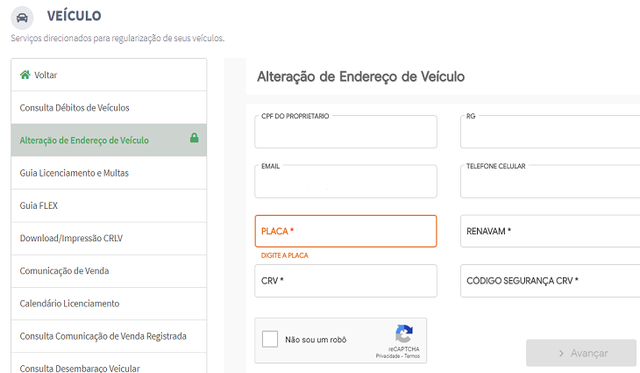Image resolution: width=640 pixels, height=373 pixels.
Task: Open the Guia FLEX menu item
Action: pos(109,206)
